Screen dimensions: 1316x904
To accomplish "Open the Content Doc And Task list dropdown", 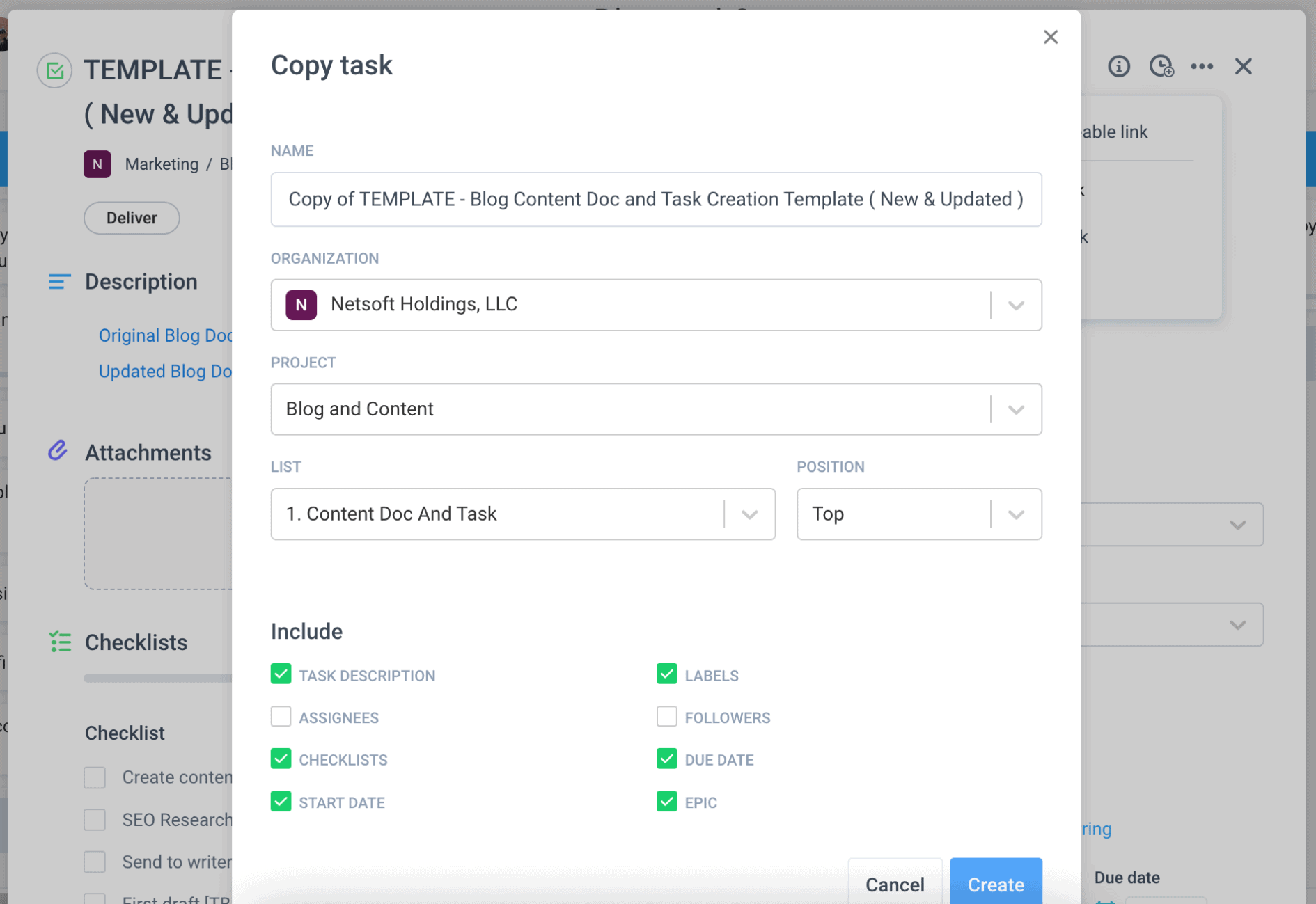I will 750,514.
